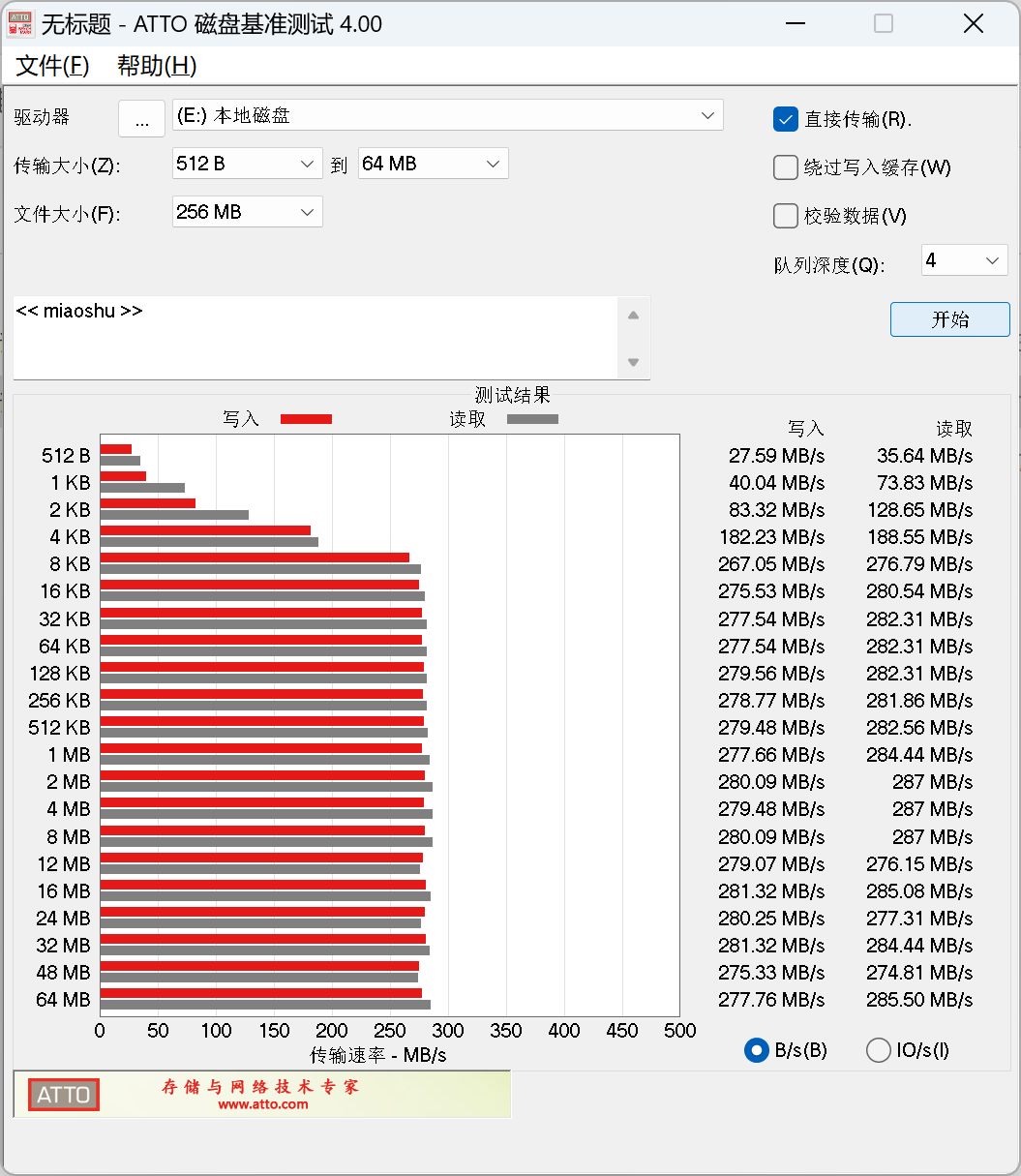Screen dimensions: 1021x1176
Task: Click the 83.32 MB/s write value
Action: tap(776, 509)
